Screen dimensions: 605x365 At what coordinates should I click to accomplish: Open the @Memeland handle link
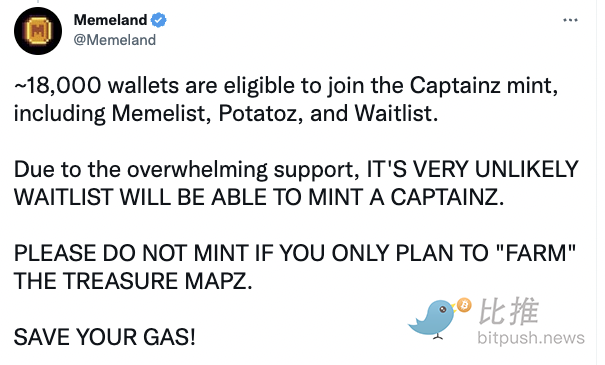[115, 40]
